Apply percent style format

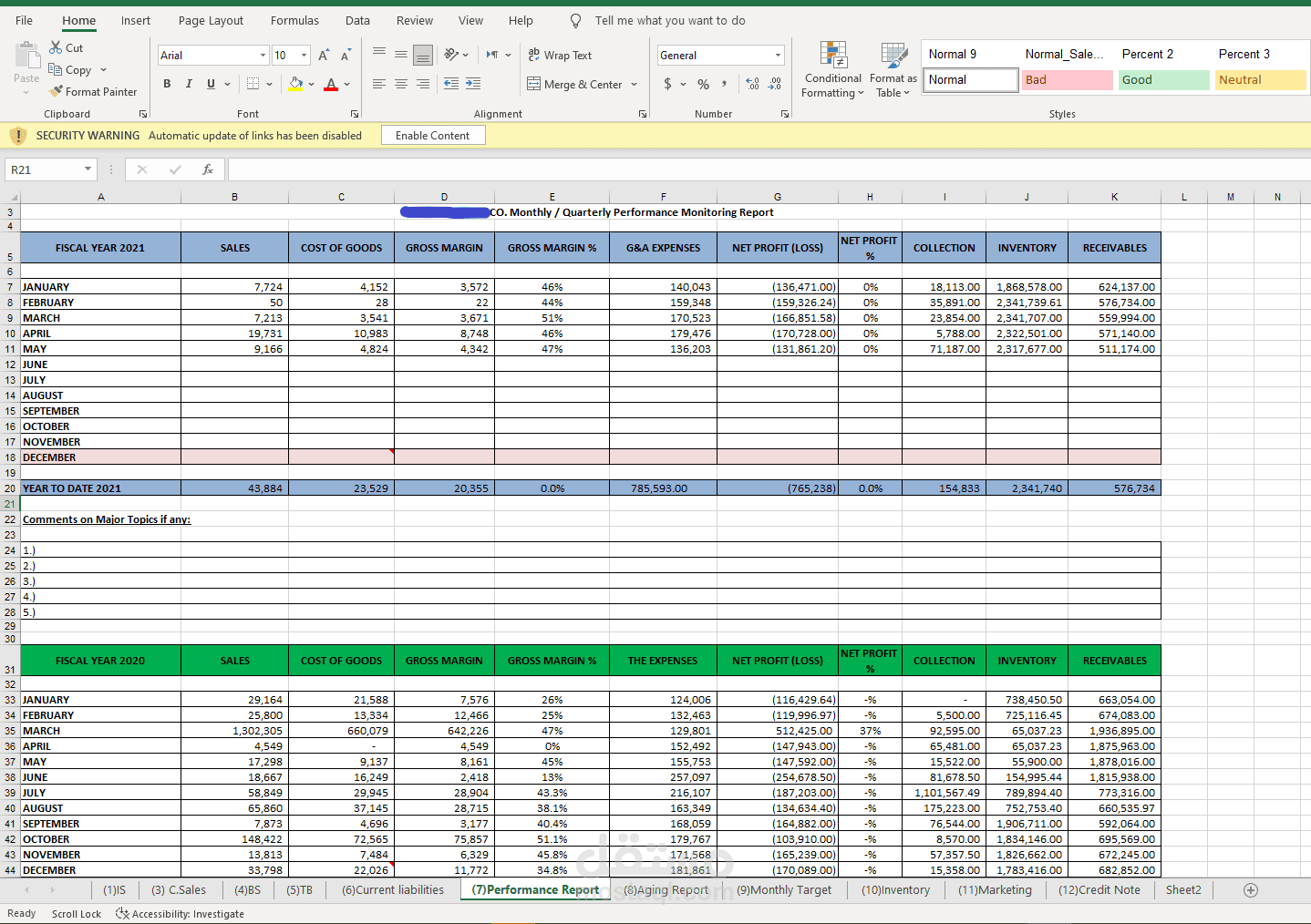(703, 84)
